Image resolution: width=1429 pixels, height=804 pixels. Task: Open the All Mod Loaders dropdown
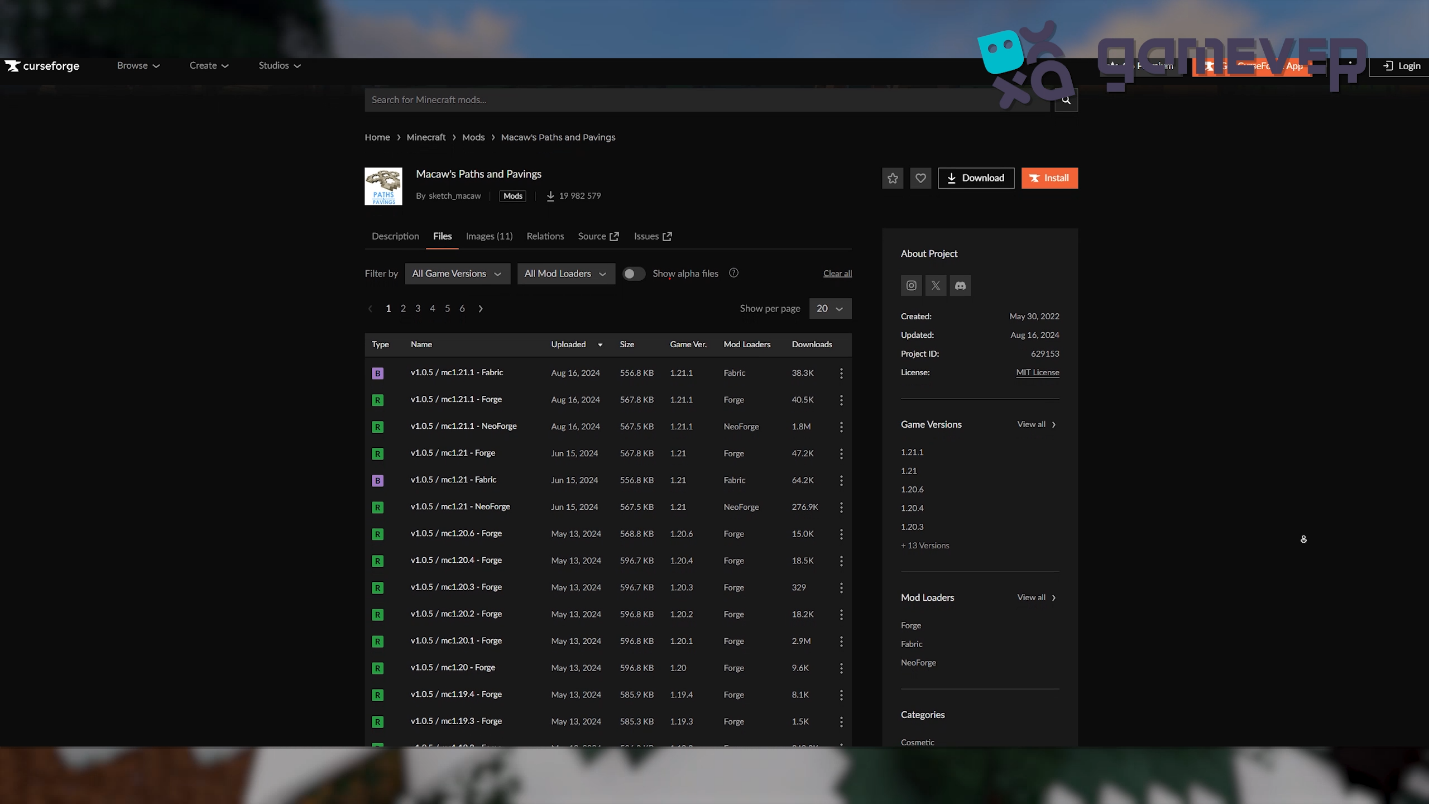tap(565, 273)
